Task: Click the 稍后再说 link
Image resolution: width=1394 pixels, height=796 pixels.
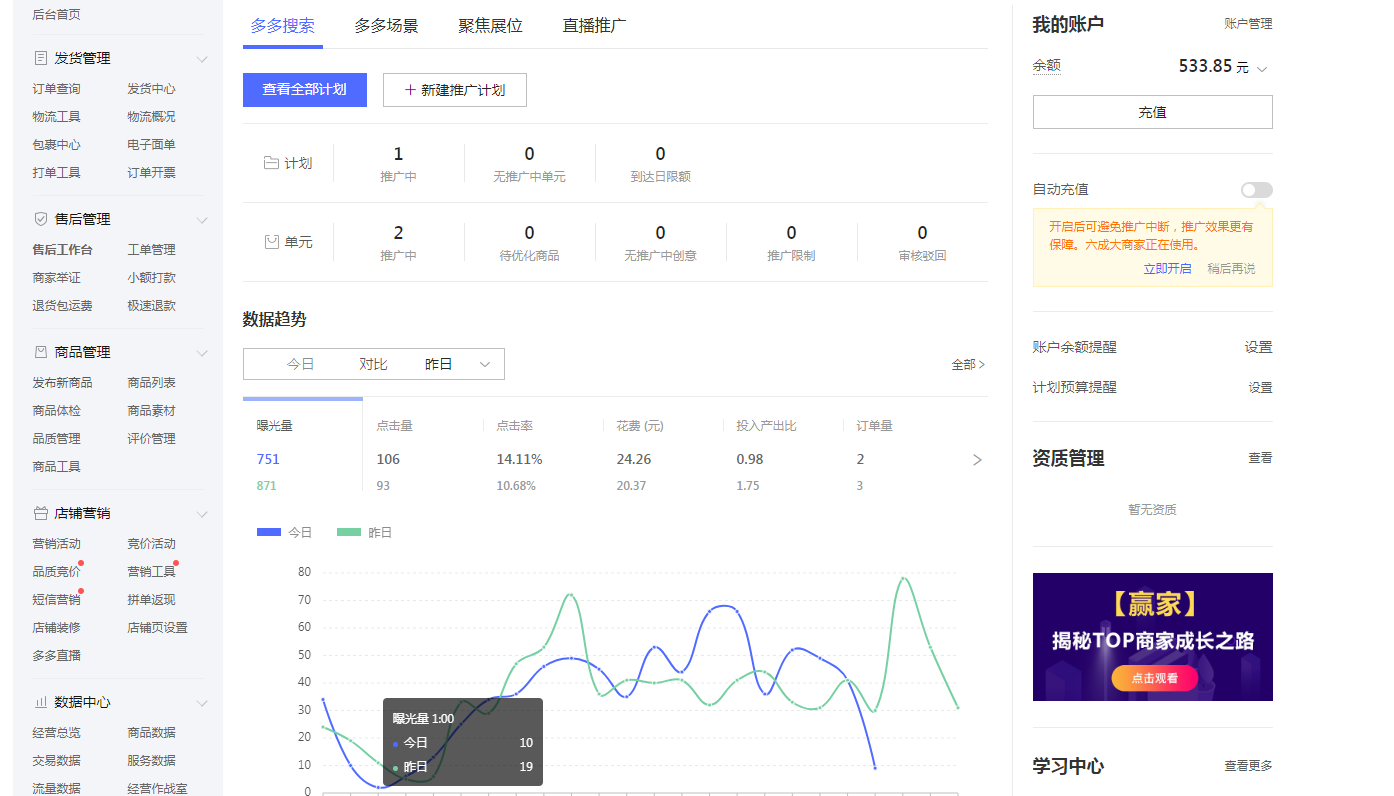Action: tap(1231, 269)
